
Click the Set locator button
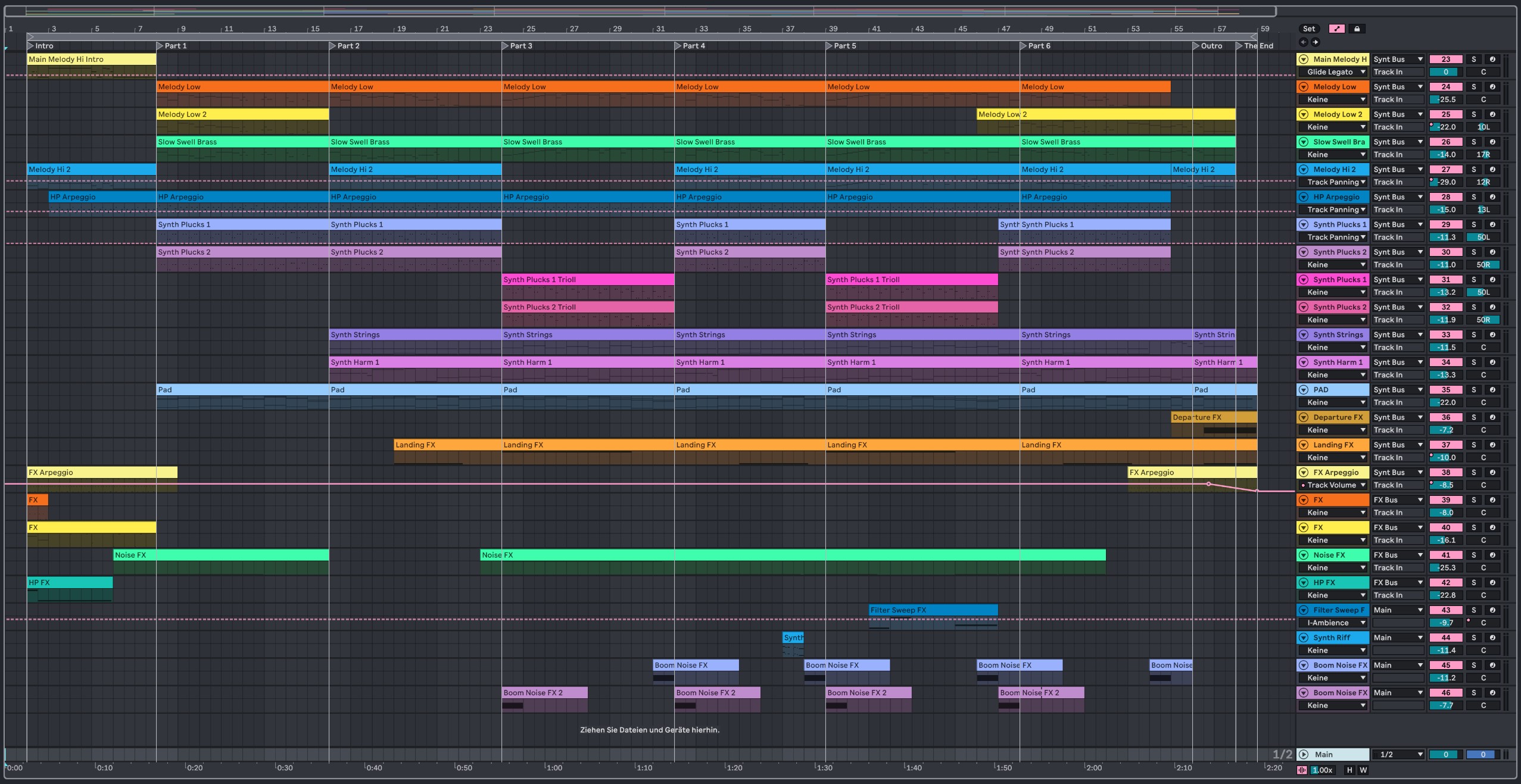click(x=1308, y=29)
